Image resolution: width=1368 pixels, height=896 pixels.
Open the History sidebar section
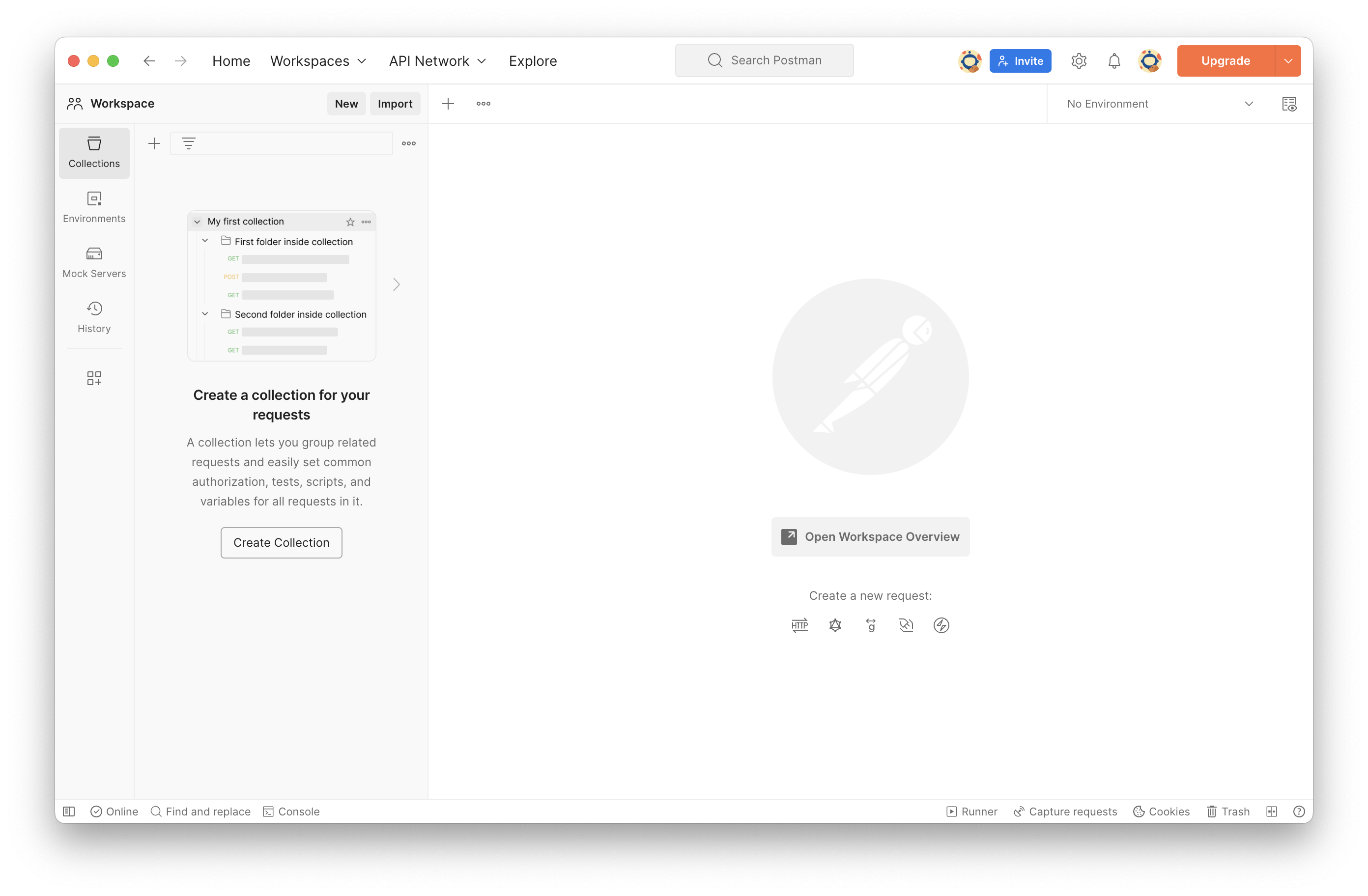(94, 317)
